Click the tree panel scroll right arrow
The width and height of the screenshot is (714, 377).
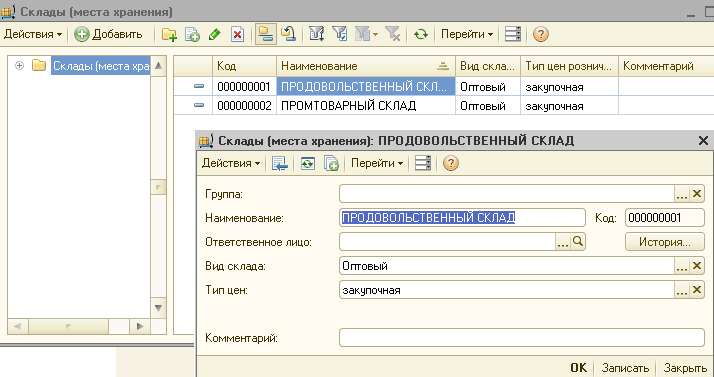click(140, 326)
